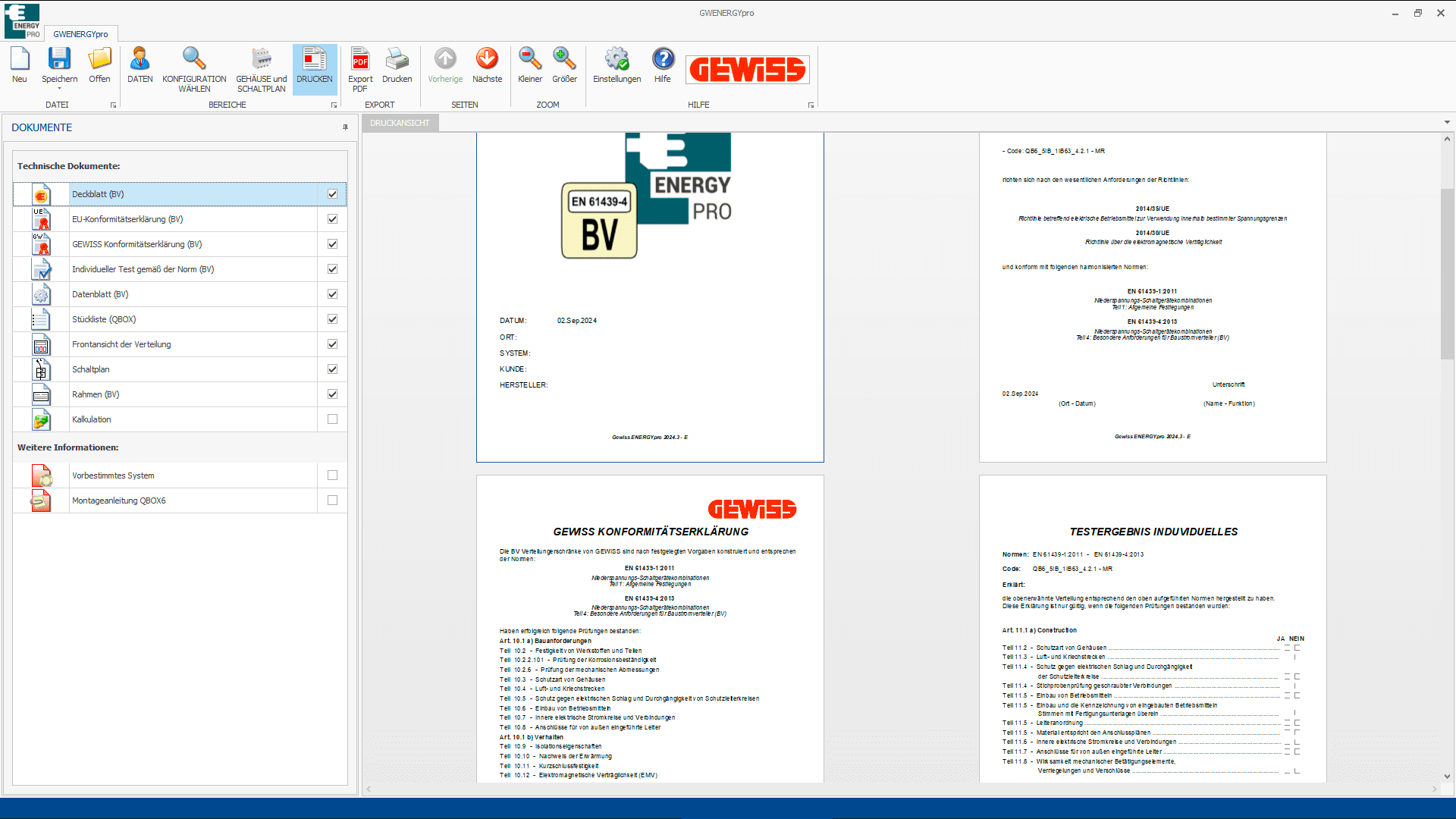Click vertical scrollbar up arrow
Viewport: 1456px width, 819px height.
[1447, 139]
